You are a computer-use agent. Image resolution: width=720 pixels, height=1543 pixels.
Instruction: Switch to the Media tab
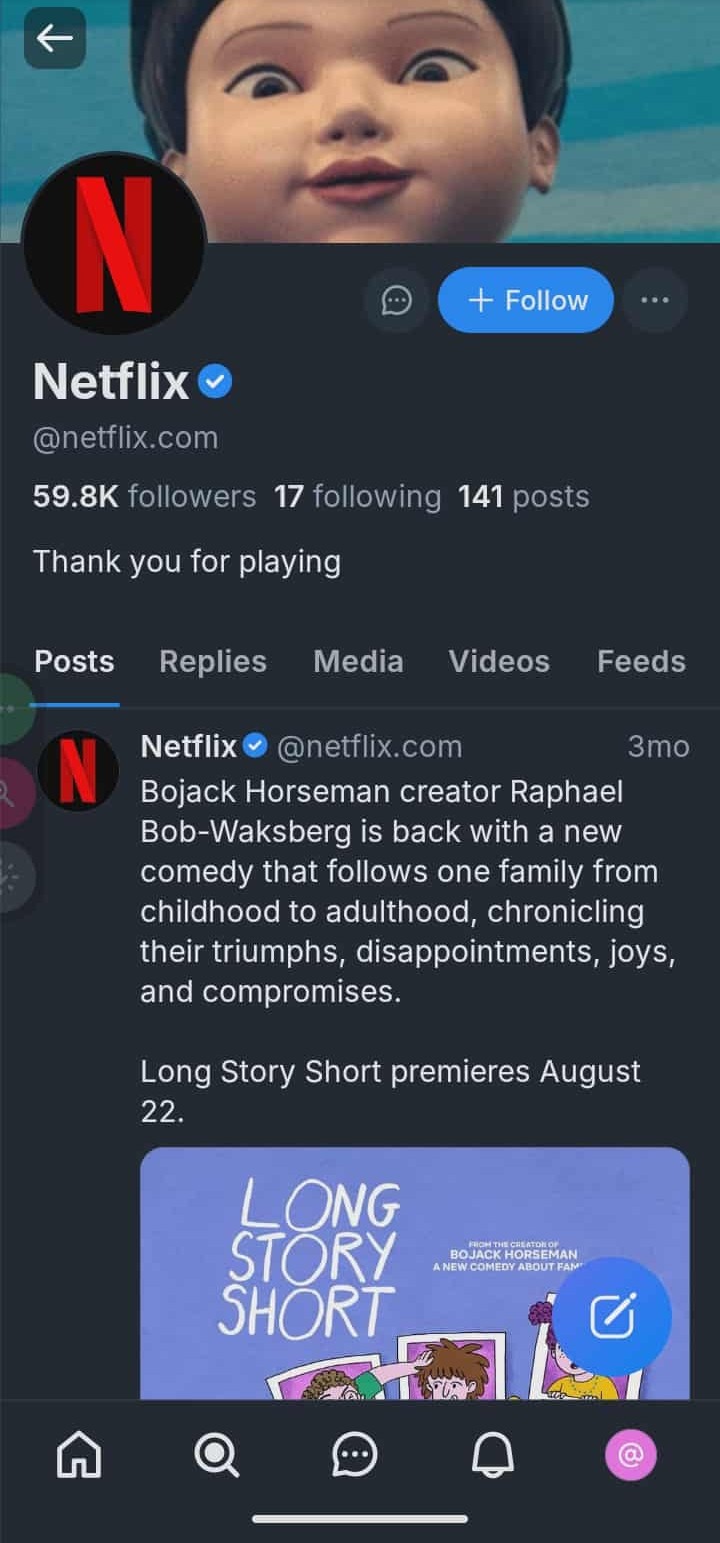[x=358, y=661]
